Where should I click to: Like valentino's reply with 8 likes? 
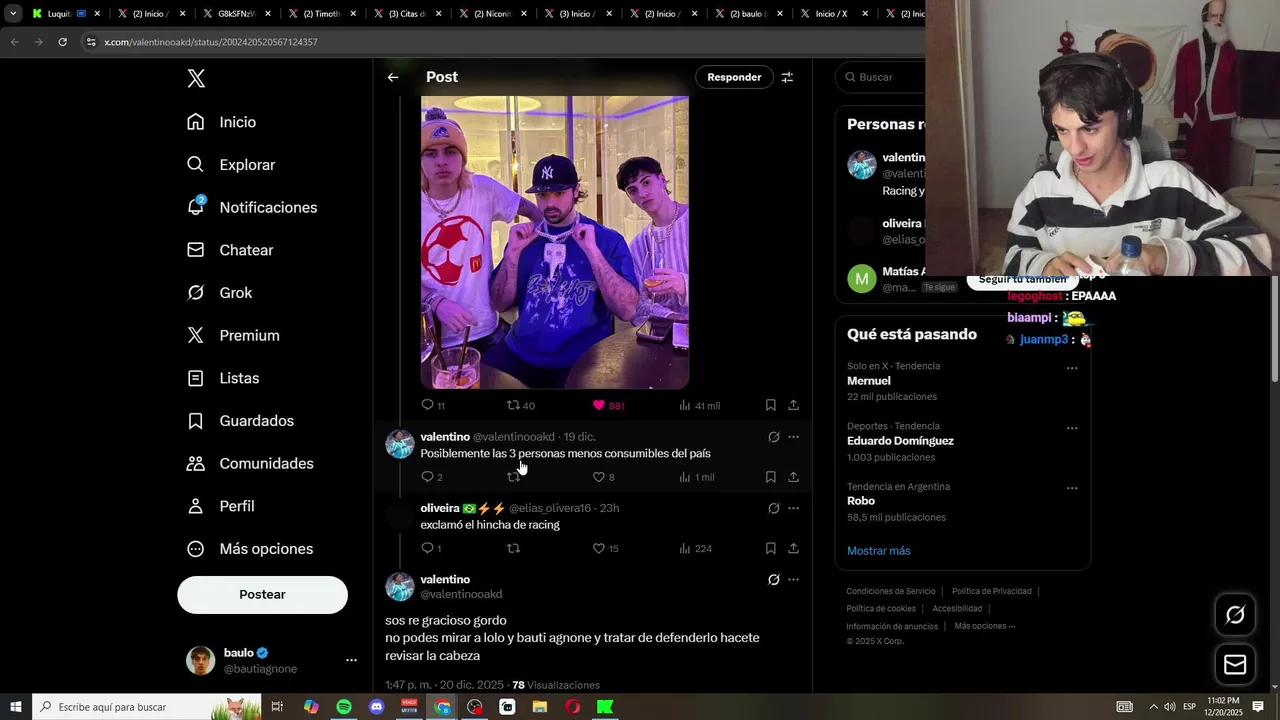tap(599, 477)
